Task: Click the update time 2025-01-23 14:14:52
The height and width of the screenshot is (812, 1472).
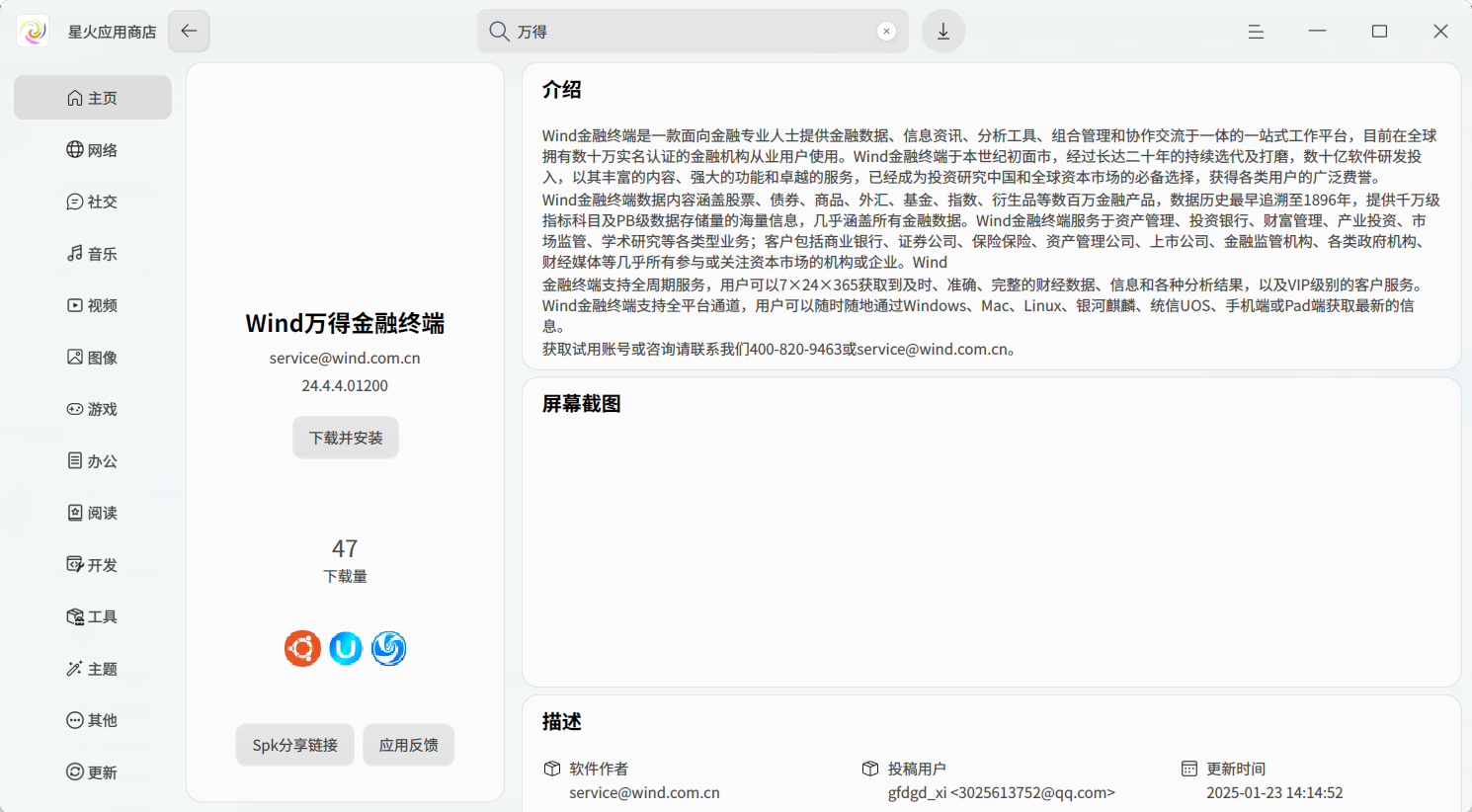Action: pyautogui.click(x=1274, y=792)
